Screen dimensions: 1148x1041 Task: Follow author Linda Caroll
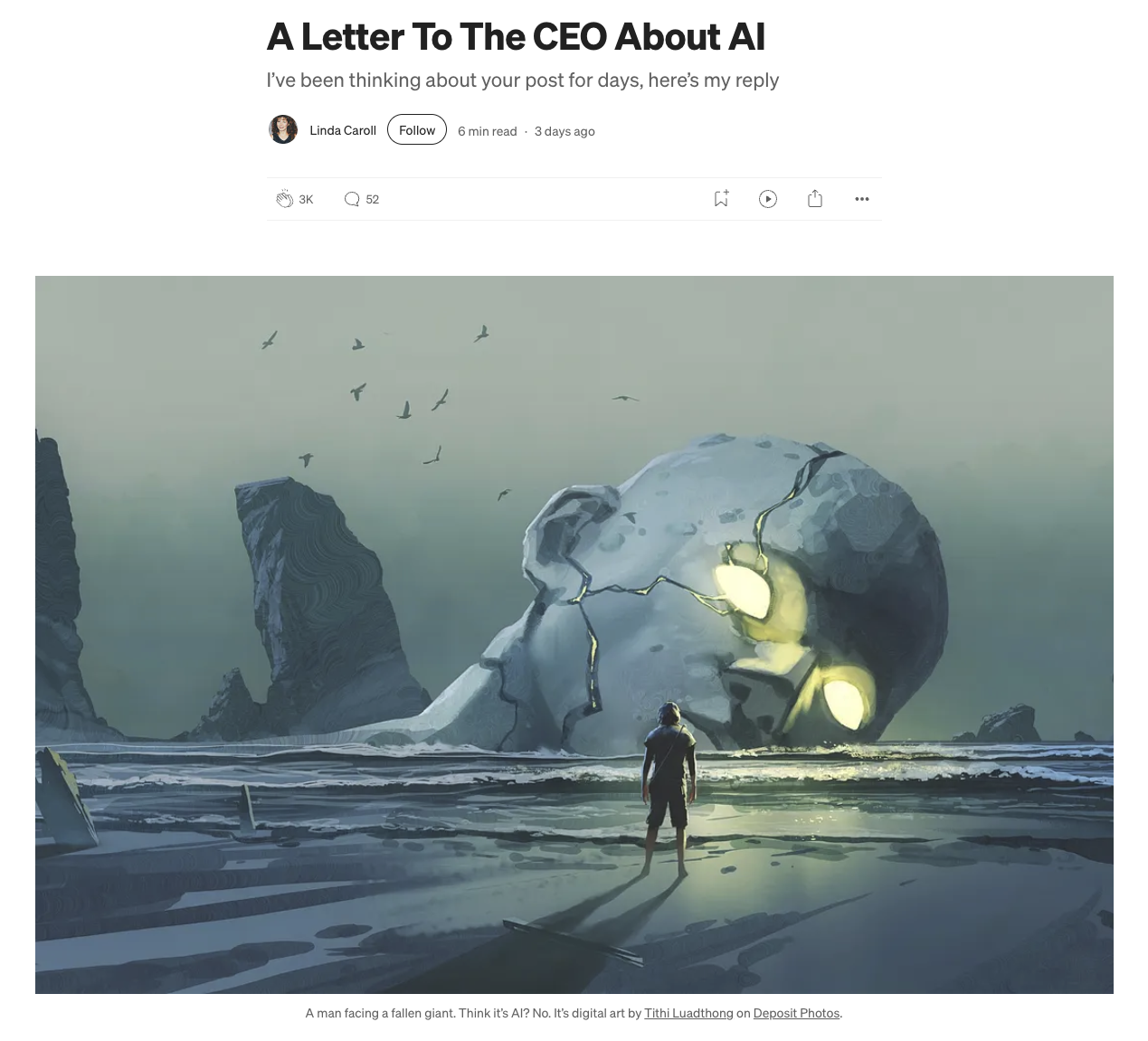point(417,129)
